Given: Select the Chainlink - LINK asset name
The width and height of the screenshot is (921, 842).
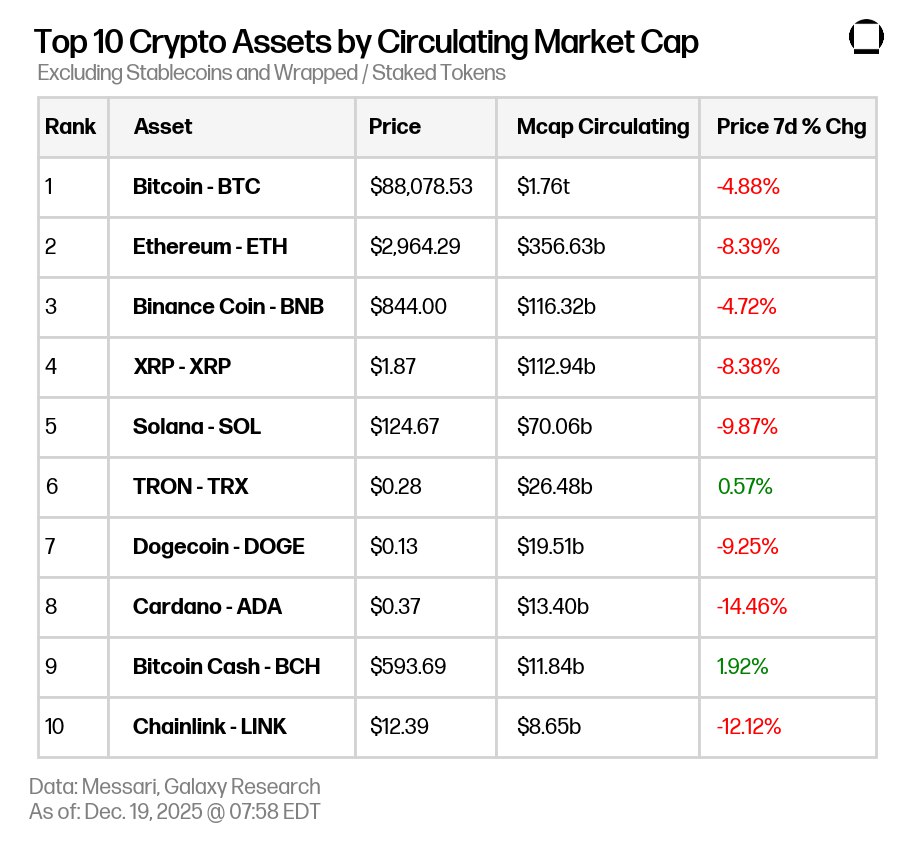Looking at the screenshot, I should (210, 727).
